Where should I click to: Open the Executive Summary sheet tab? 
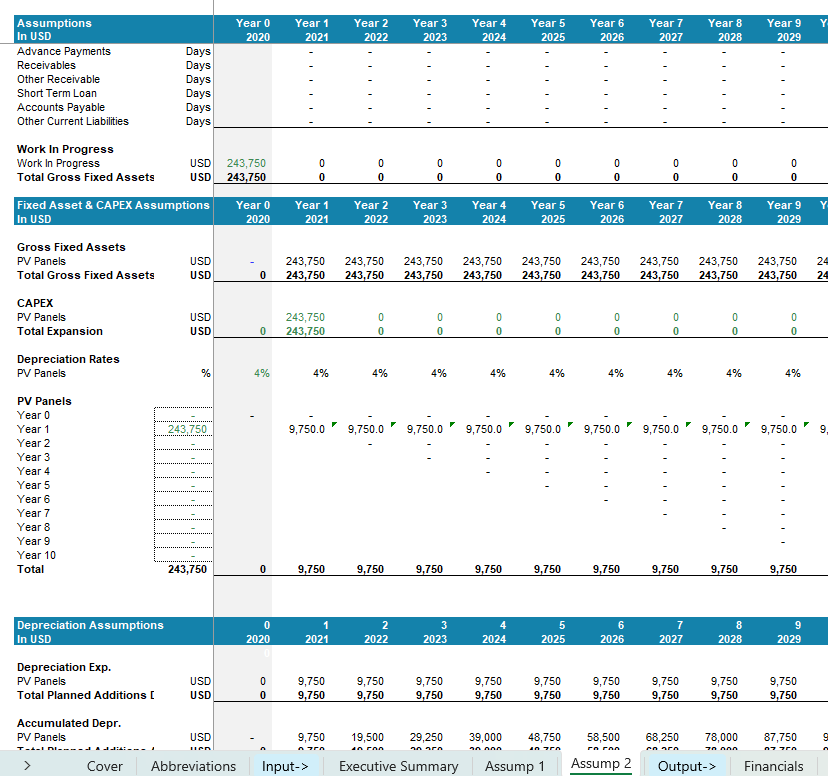pyautogui.click(x=398, y=766)
